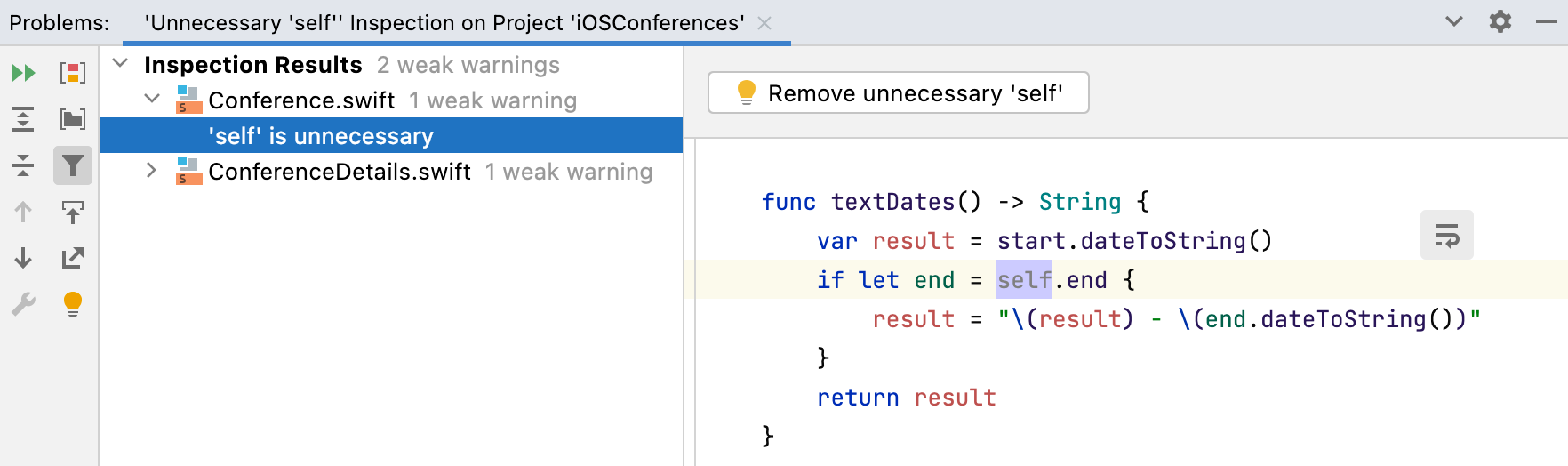This screenshot has width=1568, height=466.
Task: Select ConferenceDetails.swift in results tree
Action: pyautogui.click(x=340, y=172)
